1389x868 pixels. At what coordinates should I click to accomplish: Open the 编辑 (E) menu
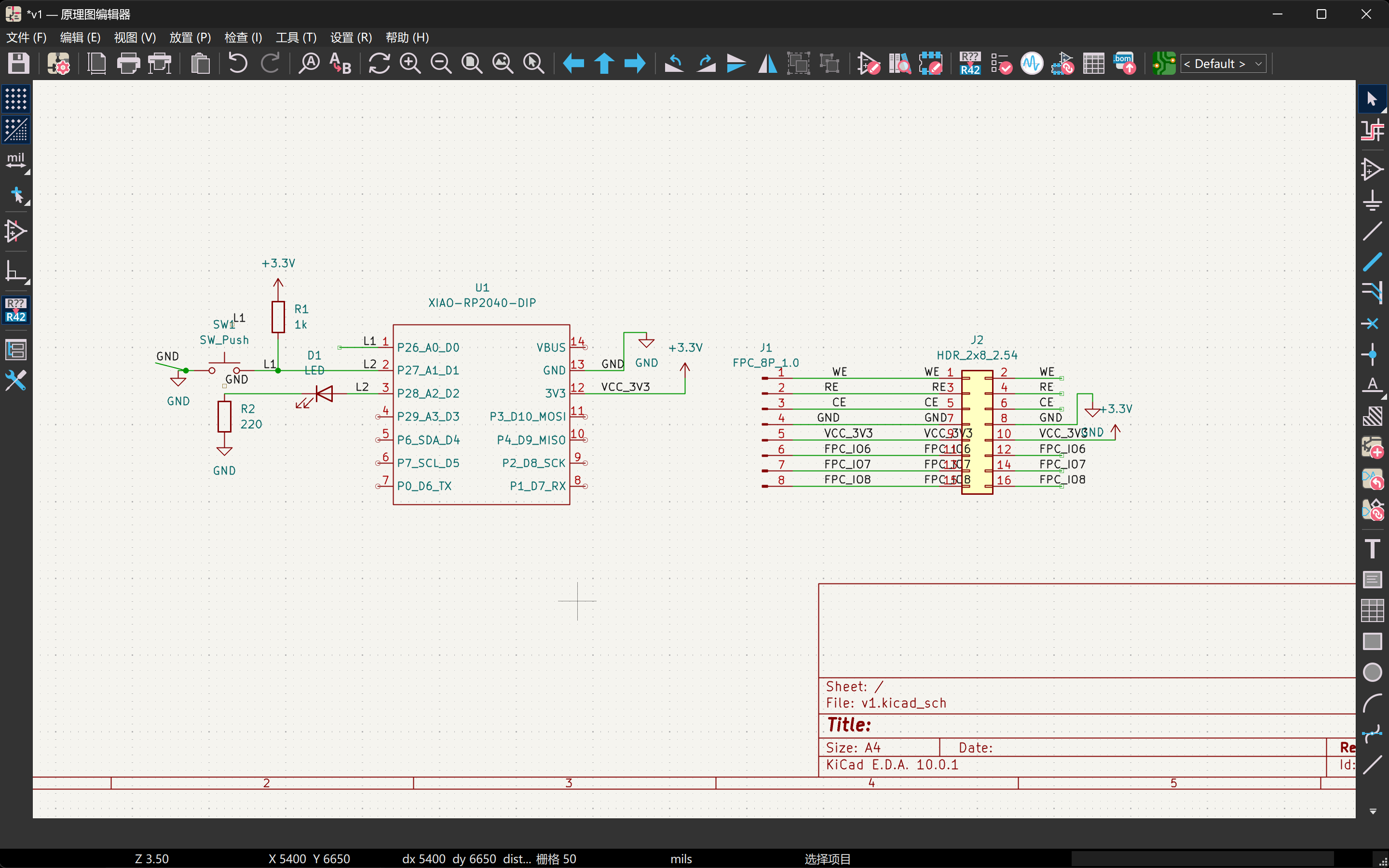[x=81, y=37]
